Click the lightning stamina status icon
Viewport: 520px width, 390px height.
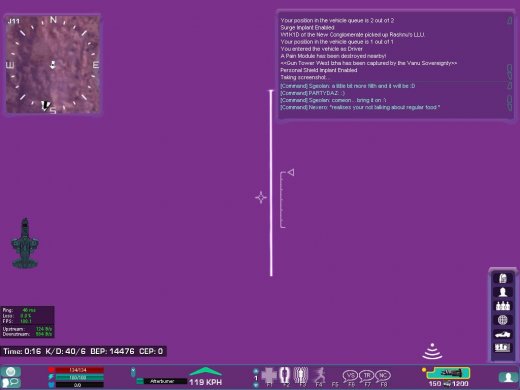pyautogui.click(x=51, y=377)
